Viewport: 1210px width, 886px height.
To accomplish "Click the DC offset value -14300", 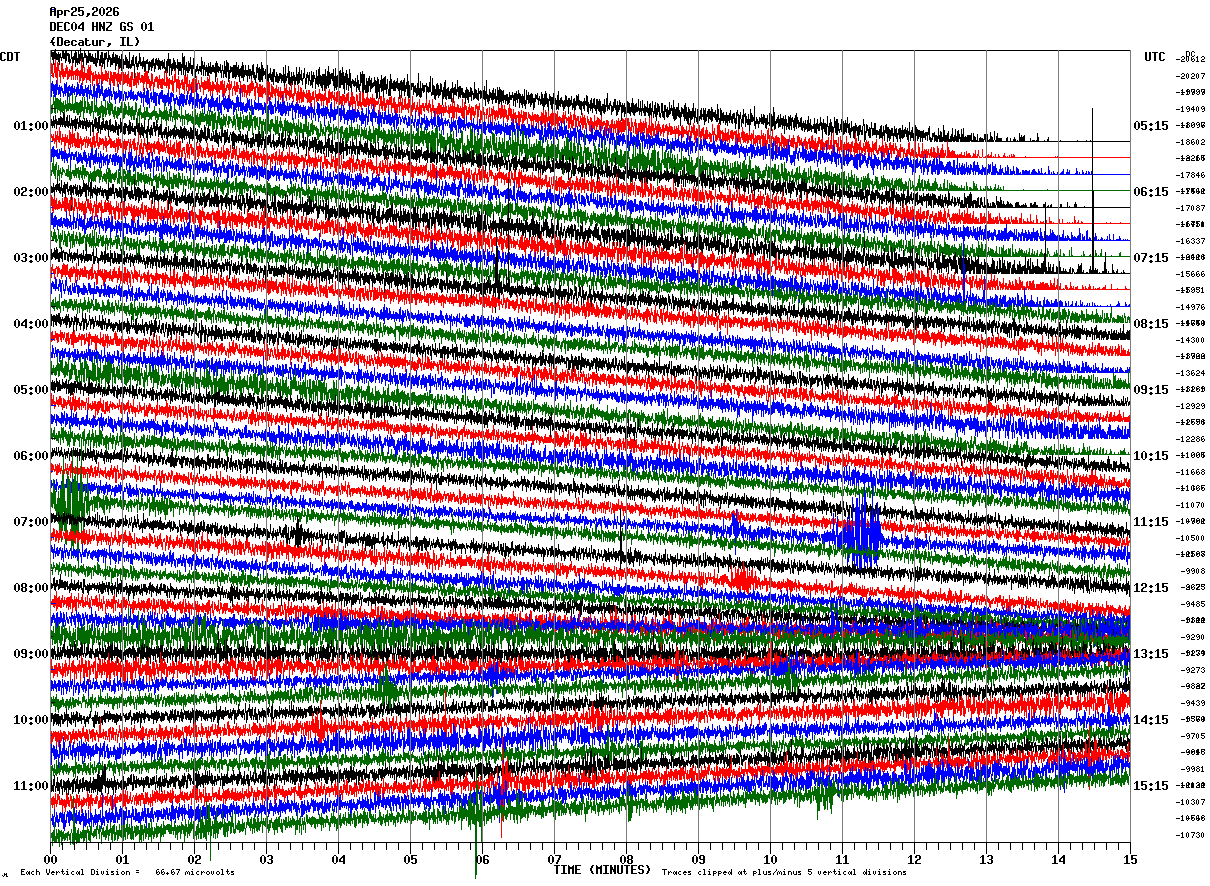I will [x=1192, y=340].
